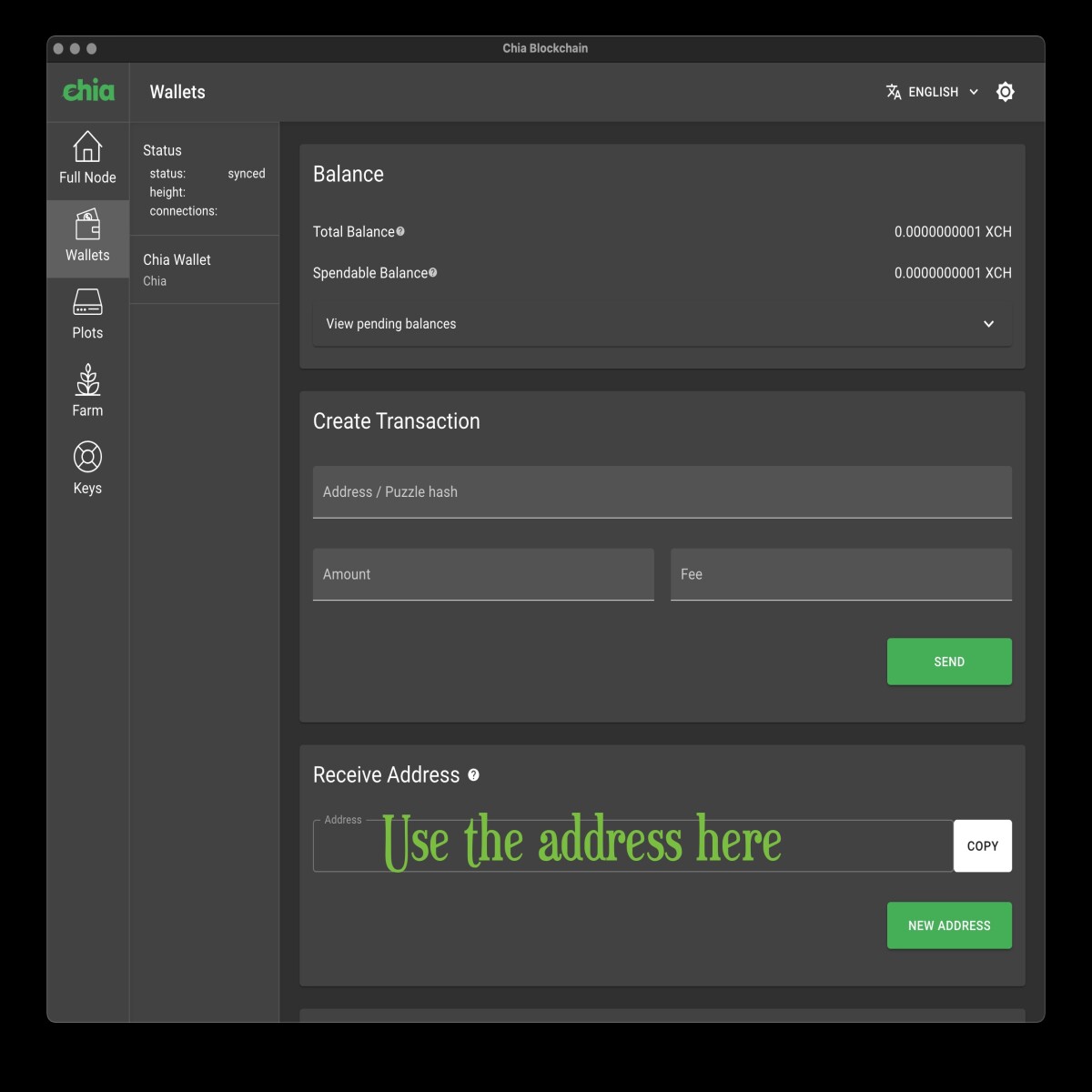Click the Spendable Balance help icon
Viewport: 1092px width, 1092px height.
pyautogui.click(x=432, y=272)
